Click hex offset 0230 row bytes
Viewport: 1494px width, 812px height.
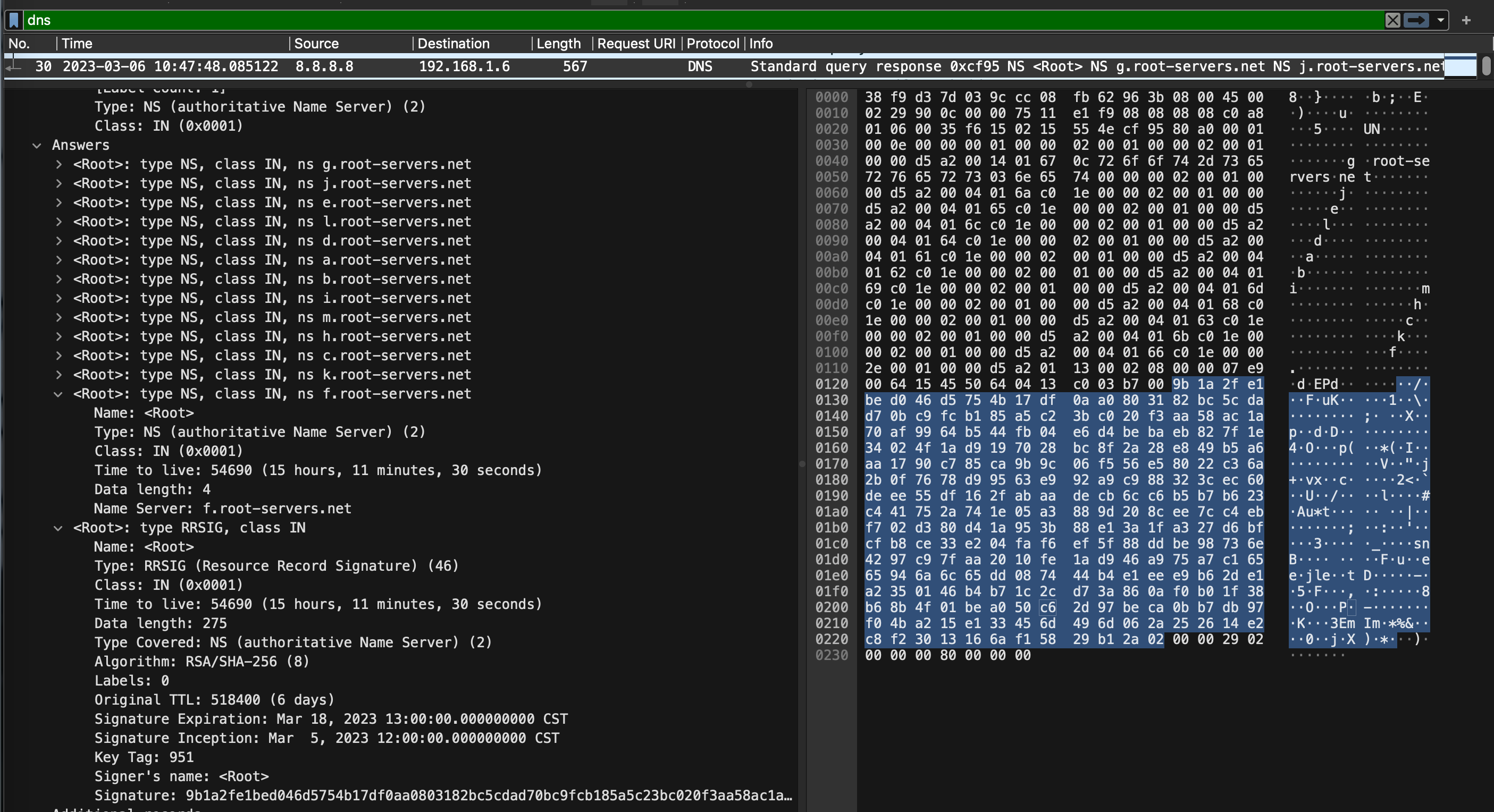click(947, 656)
